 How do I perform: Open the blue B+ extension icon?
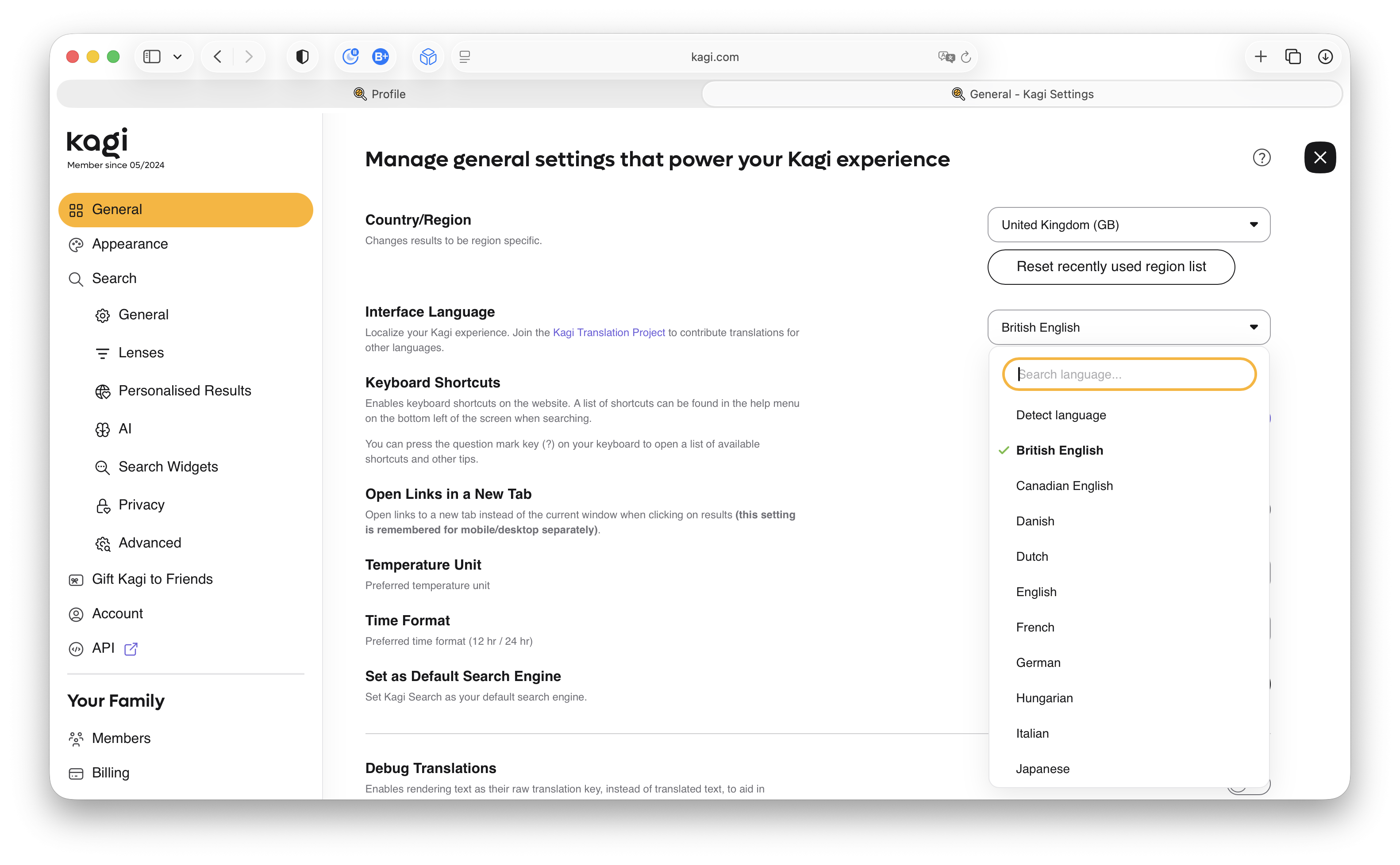(x=381, y=57)
